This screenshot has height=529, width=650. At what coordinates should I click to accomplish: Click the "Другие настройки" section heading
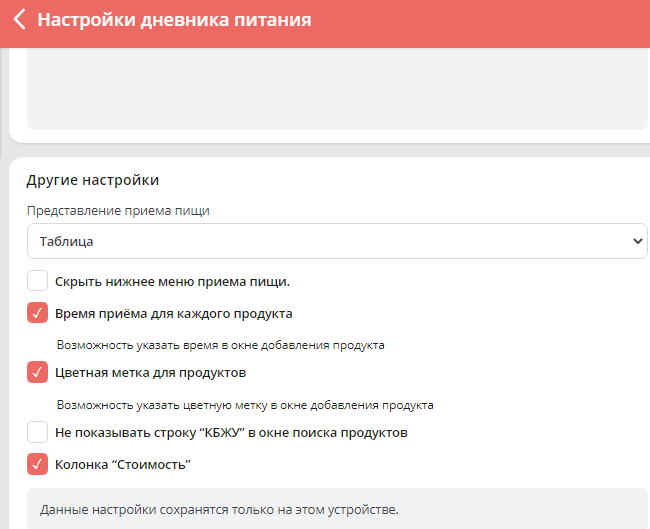point(93,180)
